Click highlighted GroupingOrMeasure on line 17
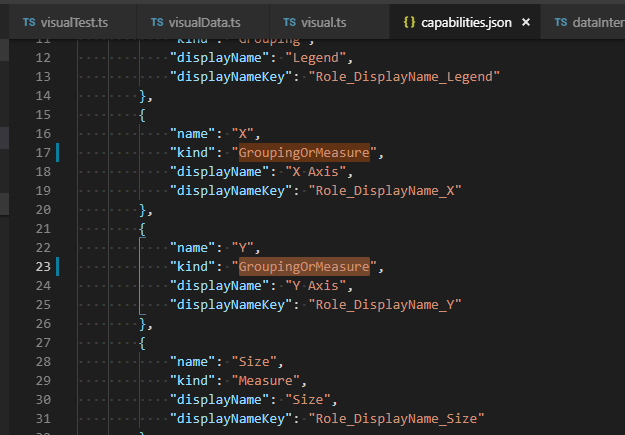This screenshot has height=435, width=625. [x=304, y=153]
